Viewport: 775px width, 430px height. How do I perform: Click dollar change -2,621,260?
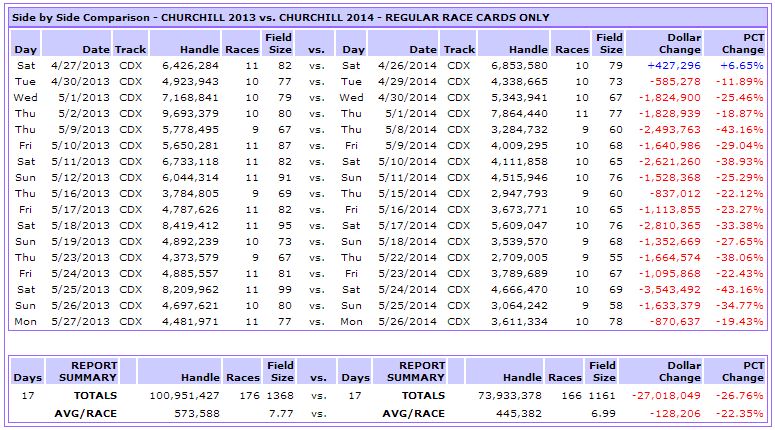coord(670,162)
